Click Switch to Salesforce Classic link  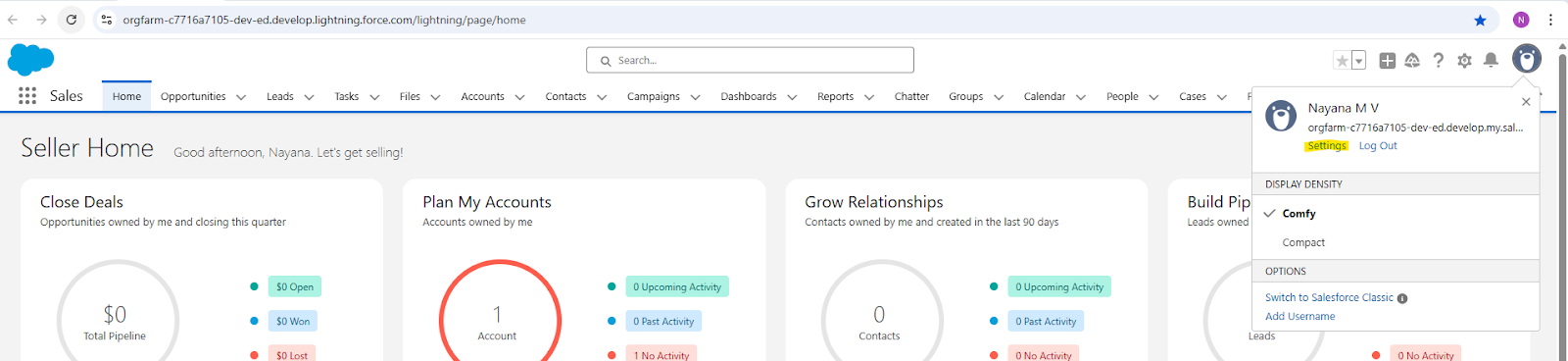(1329, 297)
